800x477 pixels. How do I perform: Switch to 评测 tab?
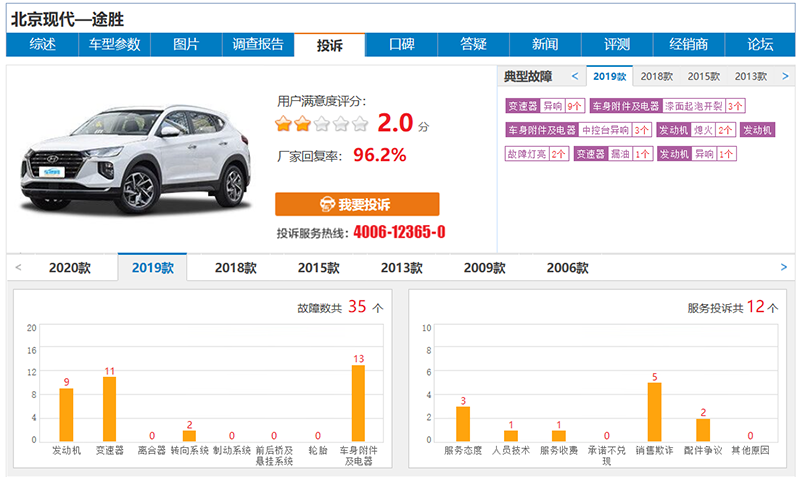617,45
